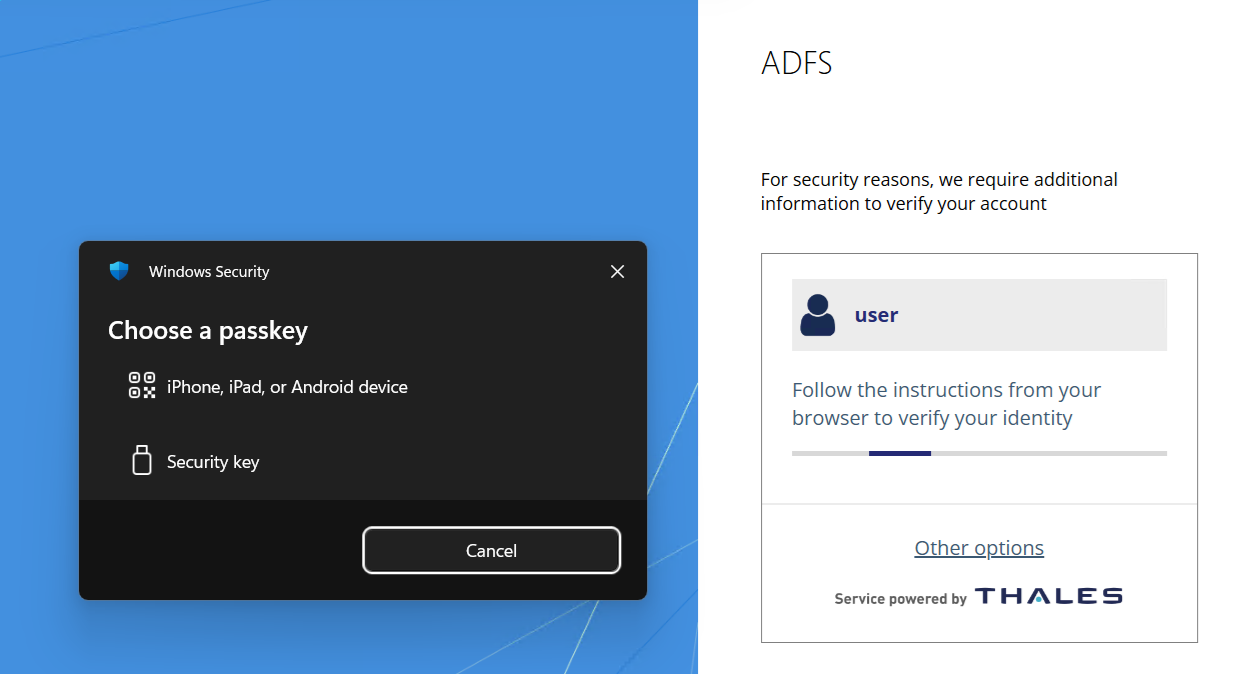Click the user avatar silhouette icon
This screenshot has width=1238, height=674.
pos(817,314)
